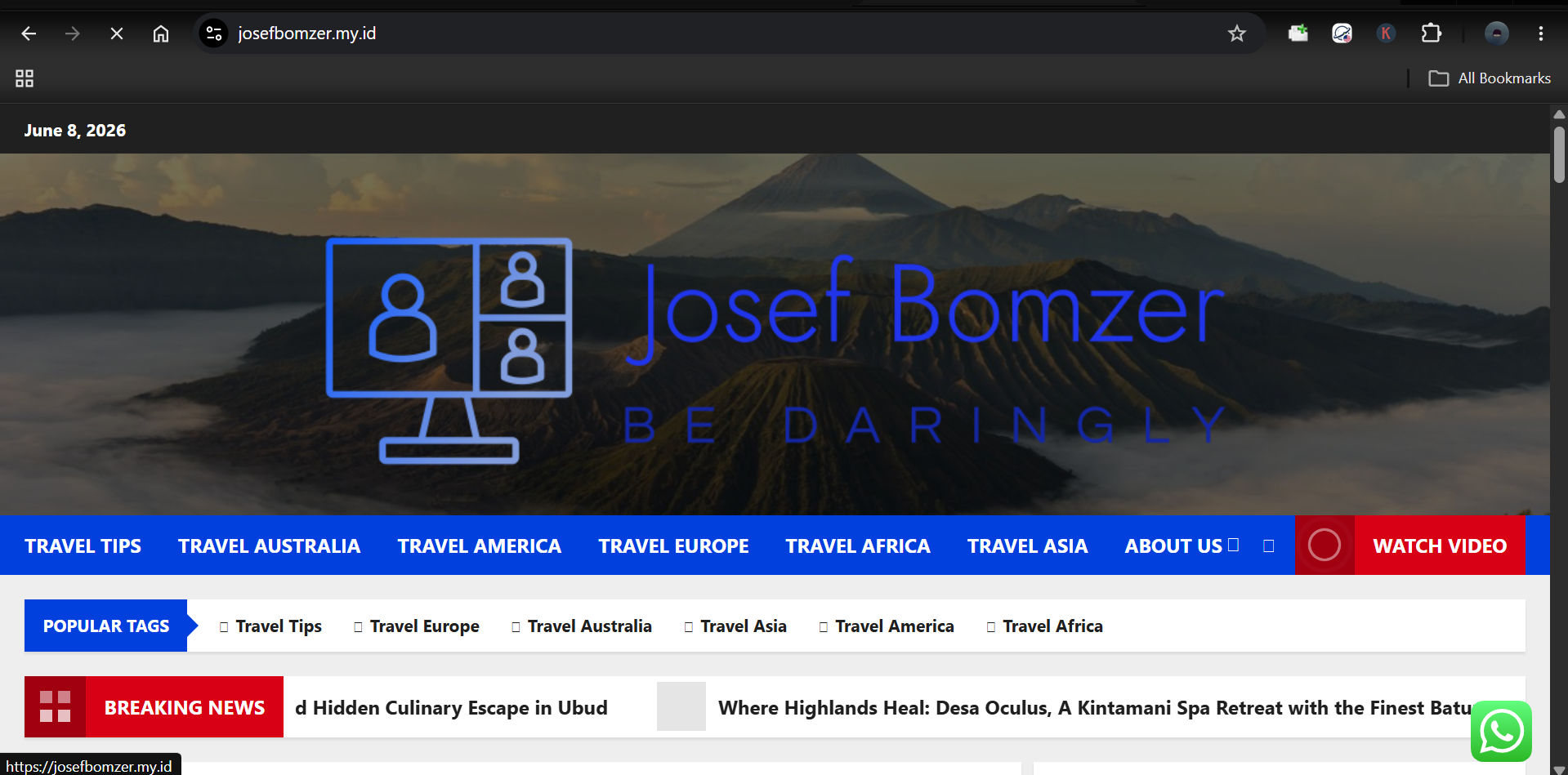View site information icon in address bar
The height and width of the screenshot is (775, 1568).
[x=214, y=33]
